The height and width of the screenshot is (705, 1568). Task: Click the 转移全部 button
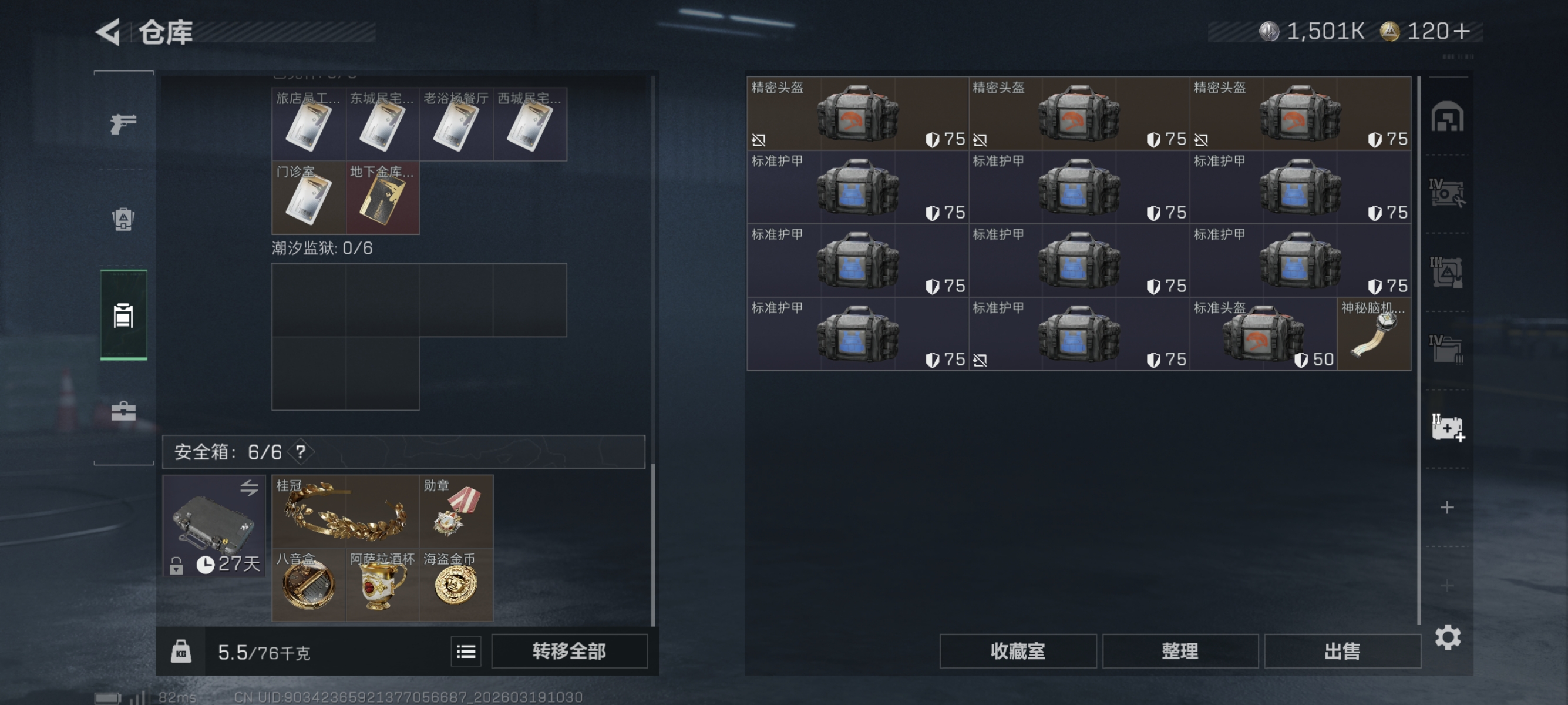click(x=569, y=651)
